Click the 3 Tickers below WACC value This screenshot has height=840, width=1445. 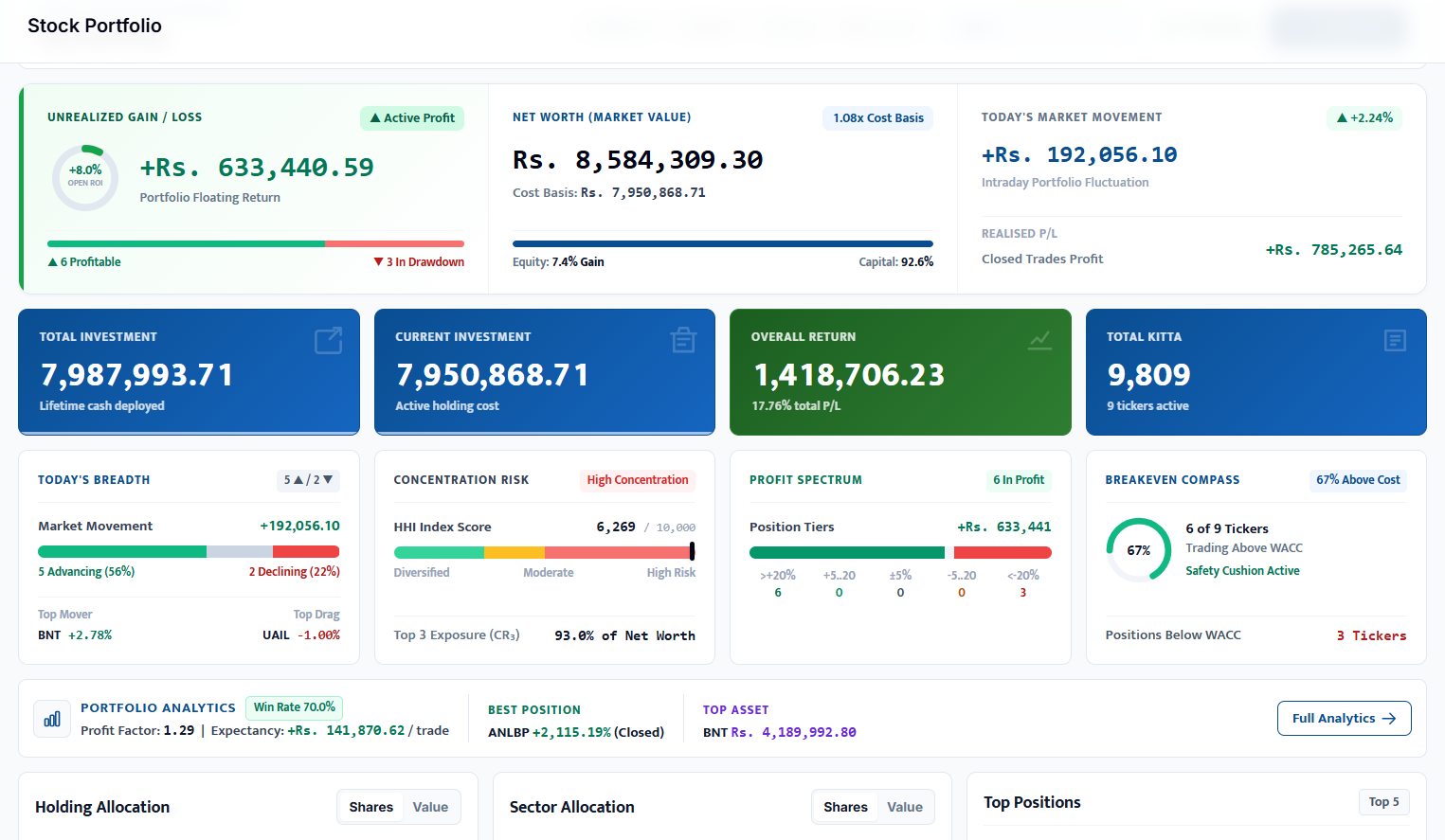pos(1371,635)
